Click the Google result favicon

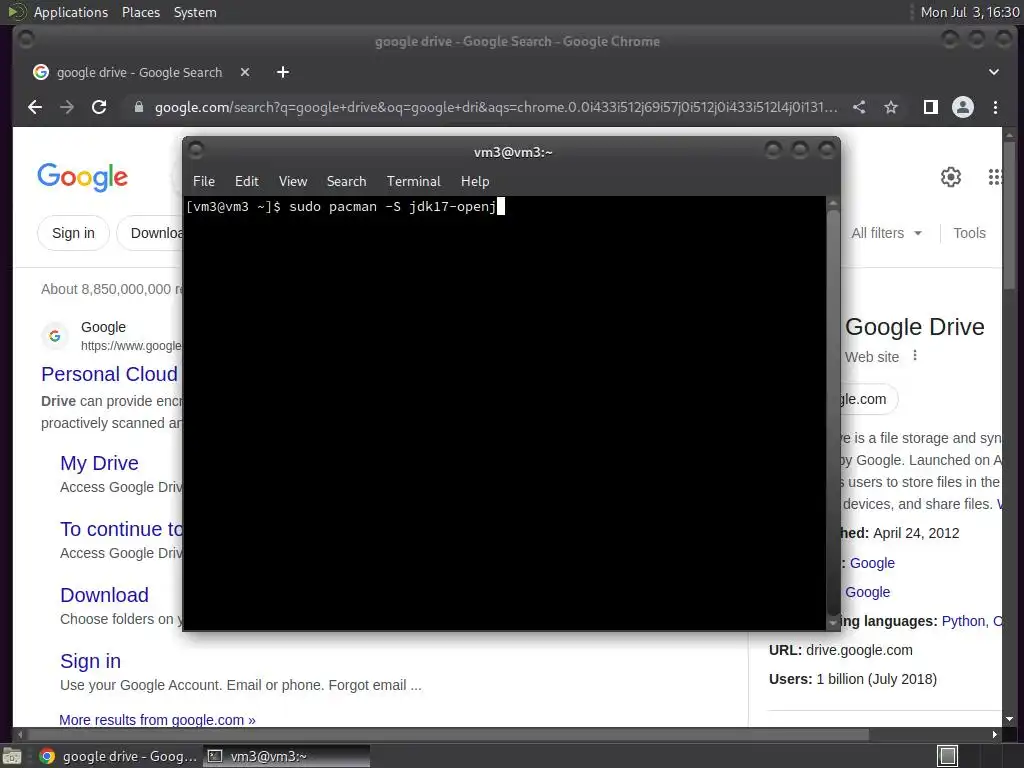[55, 336]
